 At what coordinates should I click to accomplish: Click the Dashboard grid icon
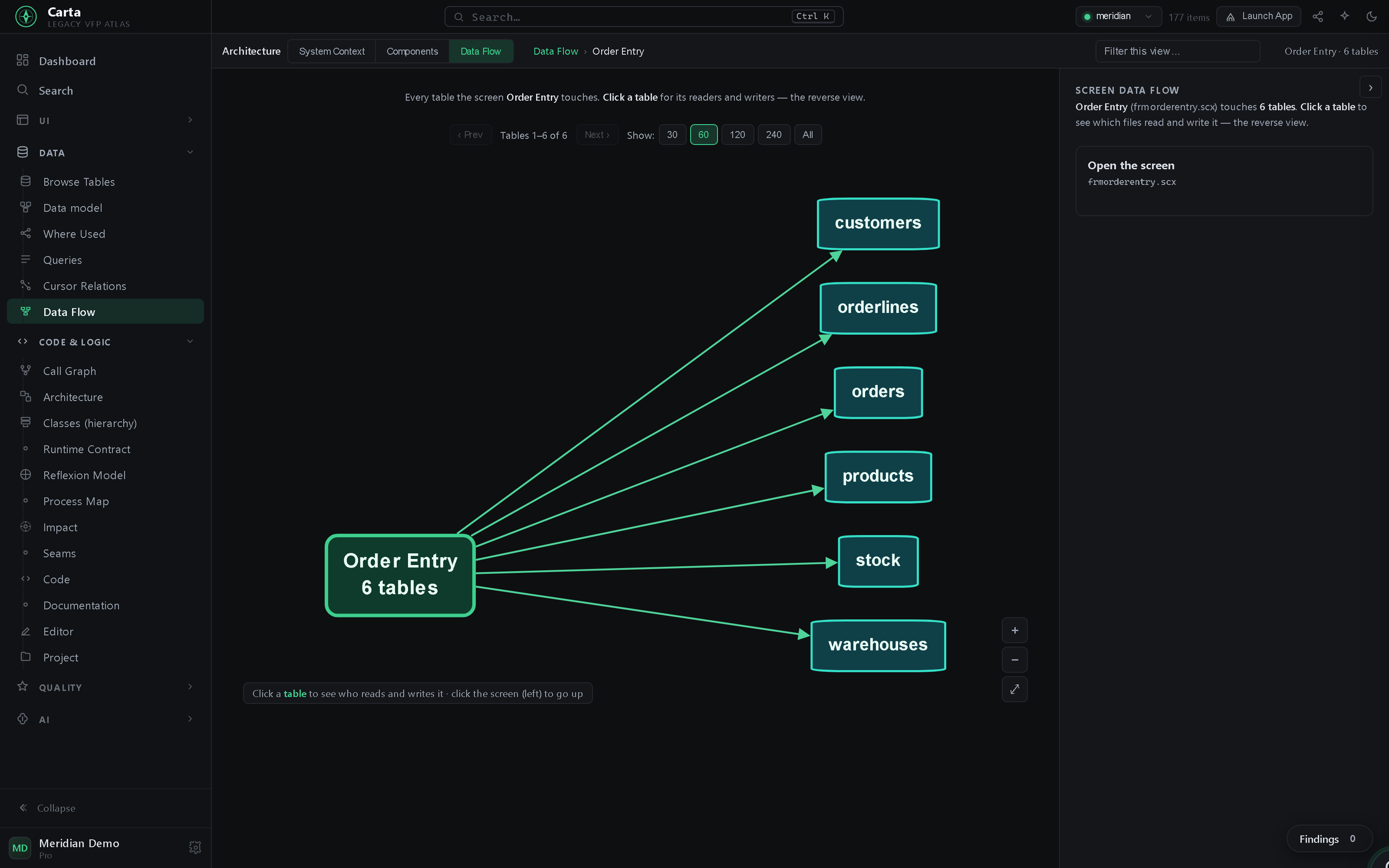tap(23, 60)
